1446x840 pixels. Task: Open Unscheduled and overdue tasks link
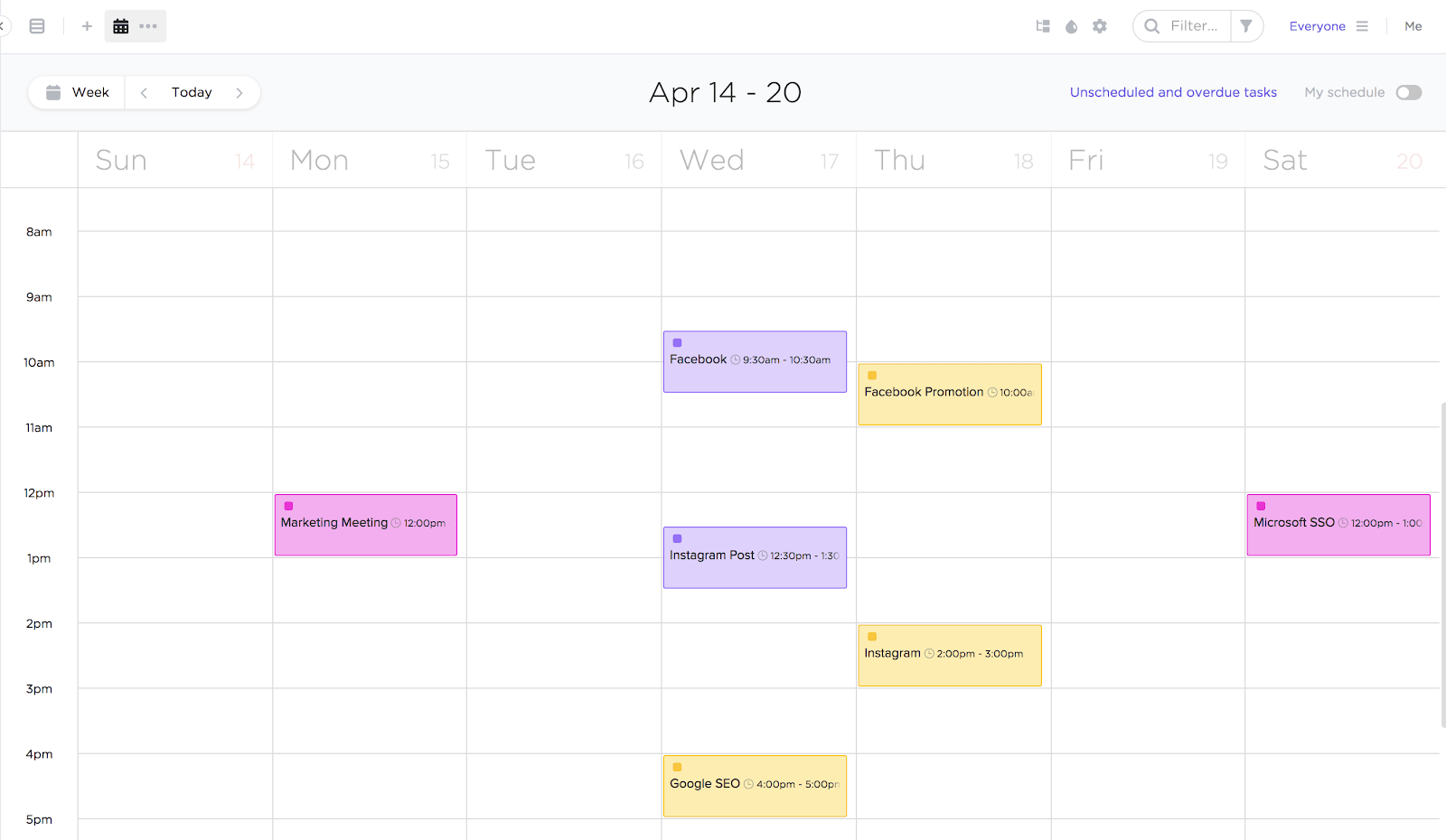click(1173, 92)
